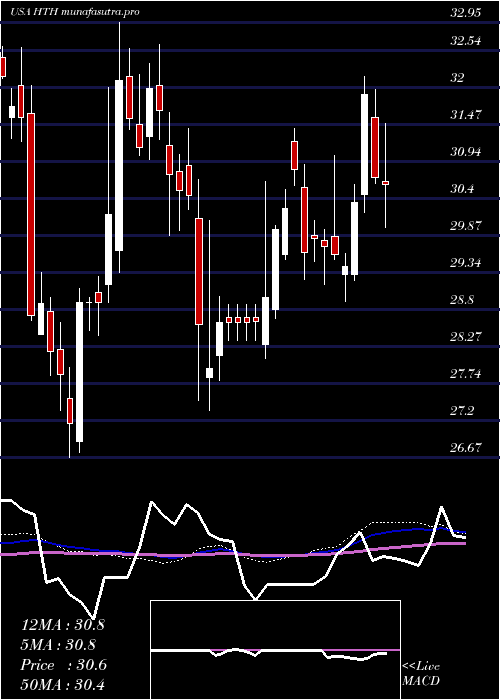500x700 pixels.
Task: Click the 29.87 price axis label
Action: point(465,226)
